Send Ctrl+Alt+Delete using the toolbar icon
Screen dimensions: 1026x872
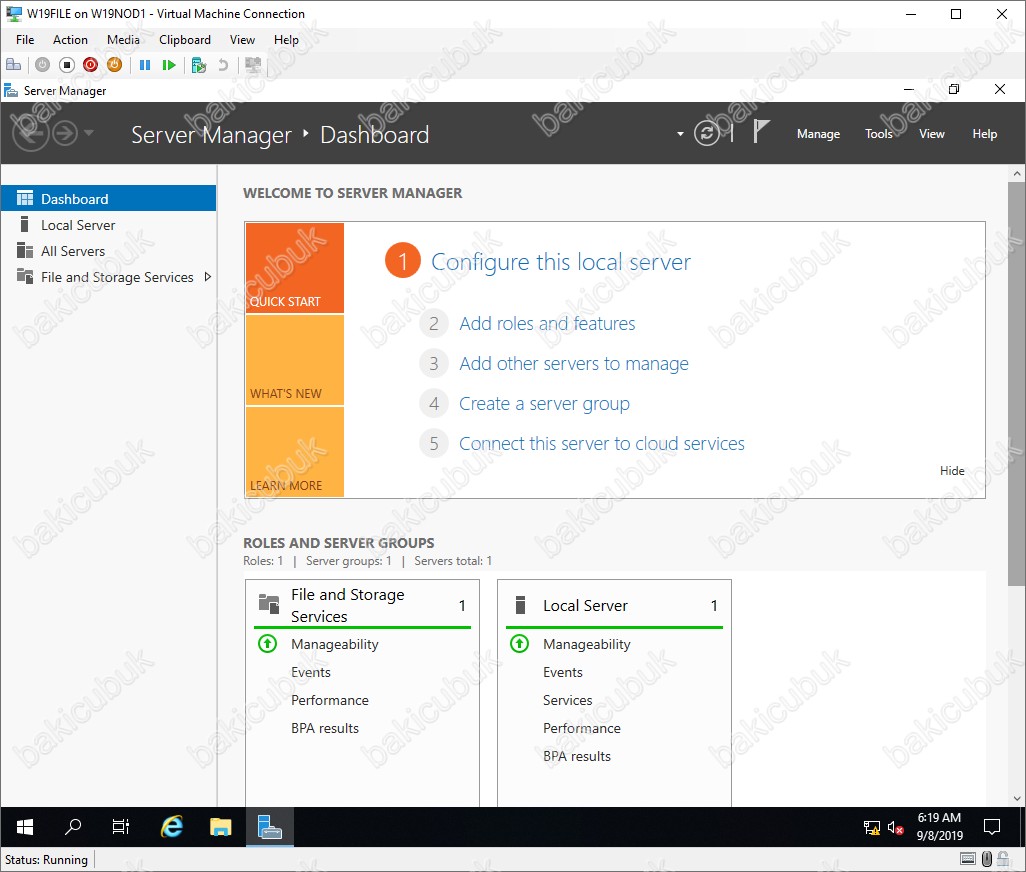[x=13, y=65]
